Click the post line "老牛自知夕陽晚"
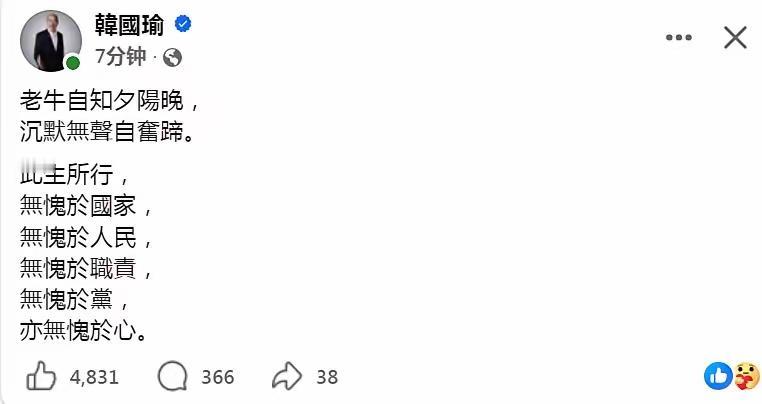Viewport: 762px width, 404px height. pos(115,101)
